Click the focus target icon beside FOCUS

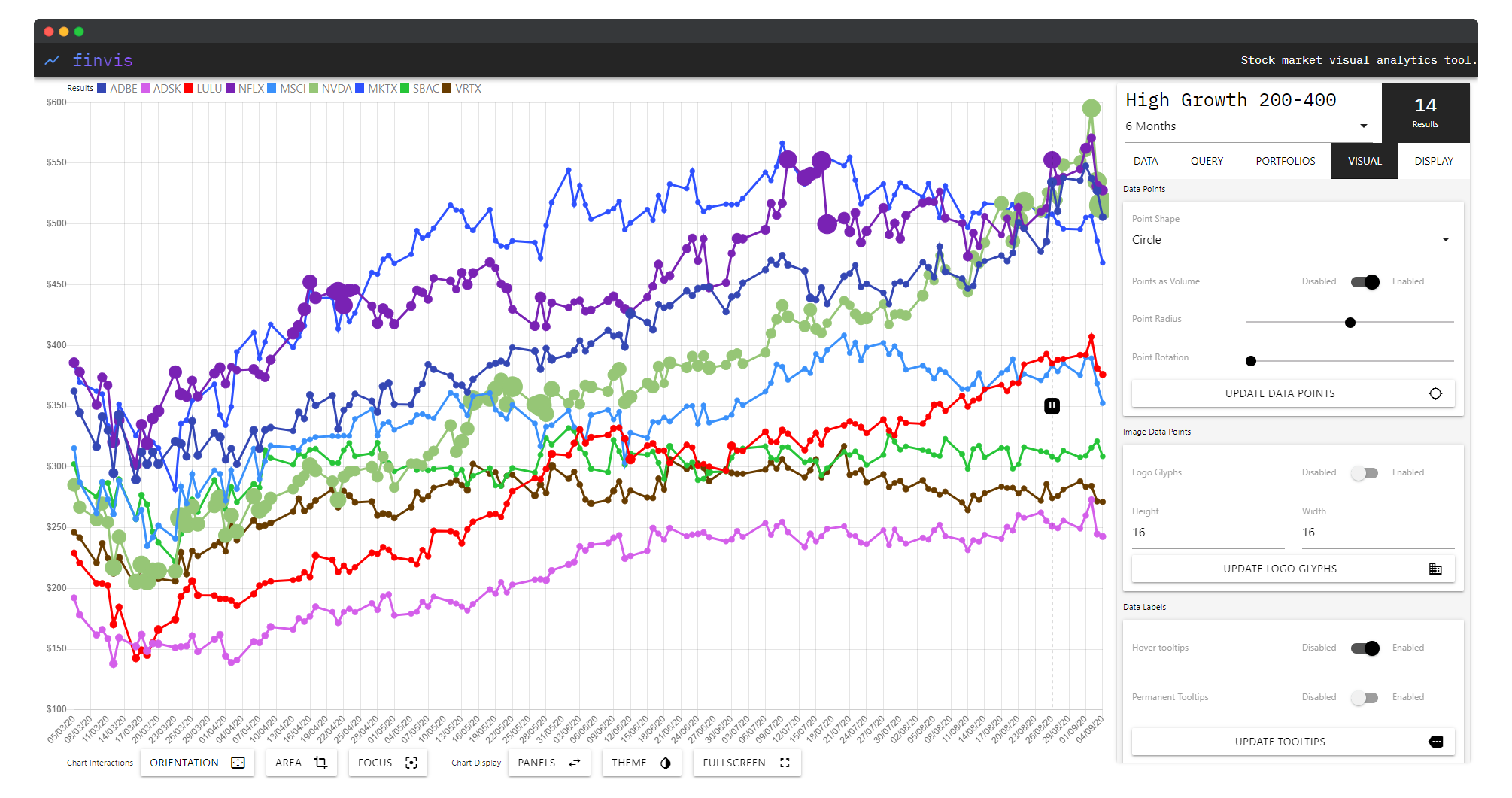pos(411,763)
